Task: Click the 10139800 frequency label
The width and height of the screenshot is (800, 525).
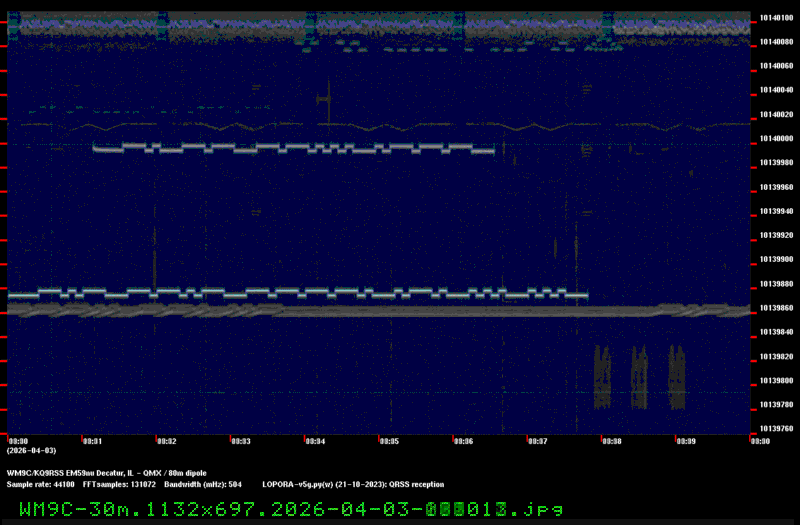Action: [776, 381]
